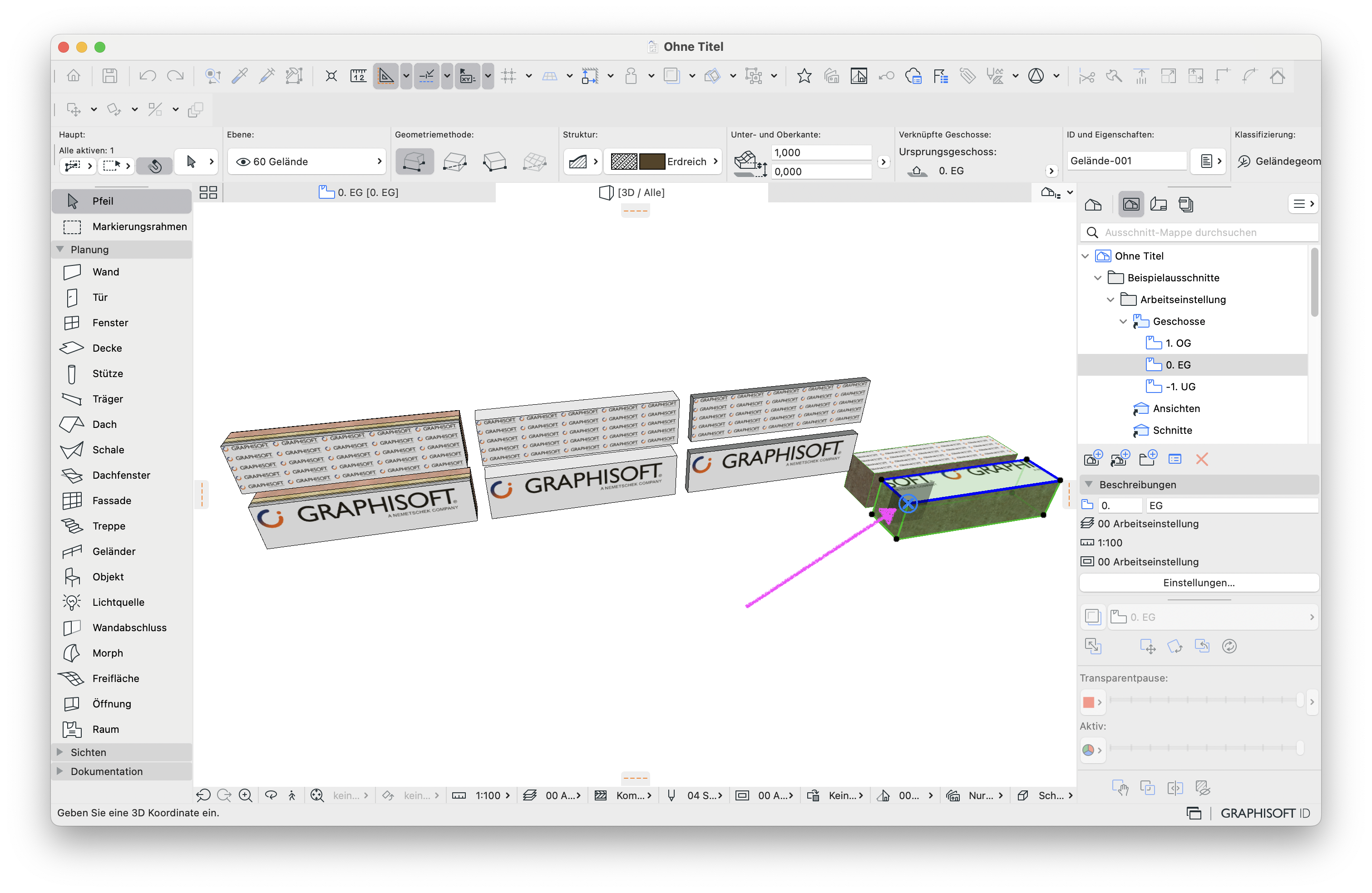Select the Wandabschluss tool
The image size is (1372, 893).
[x=121, y=628]
